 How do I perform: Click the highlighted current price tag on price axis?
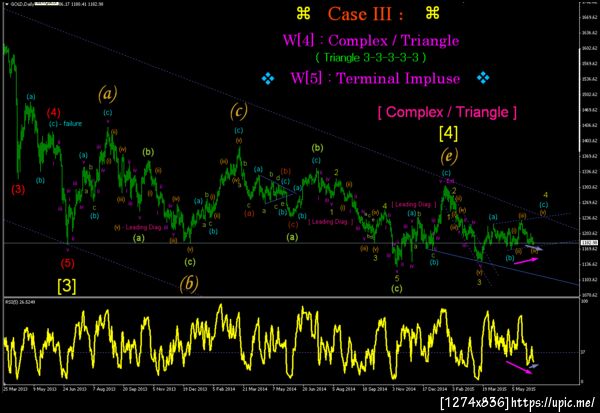click(x=590, y=243)
